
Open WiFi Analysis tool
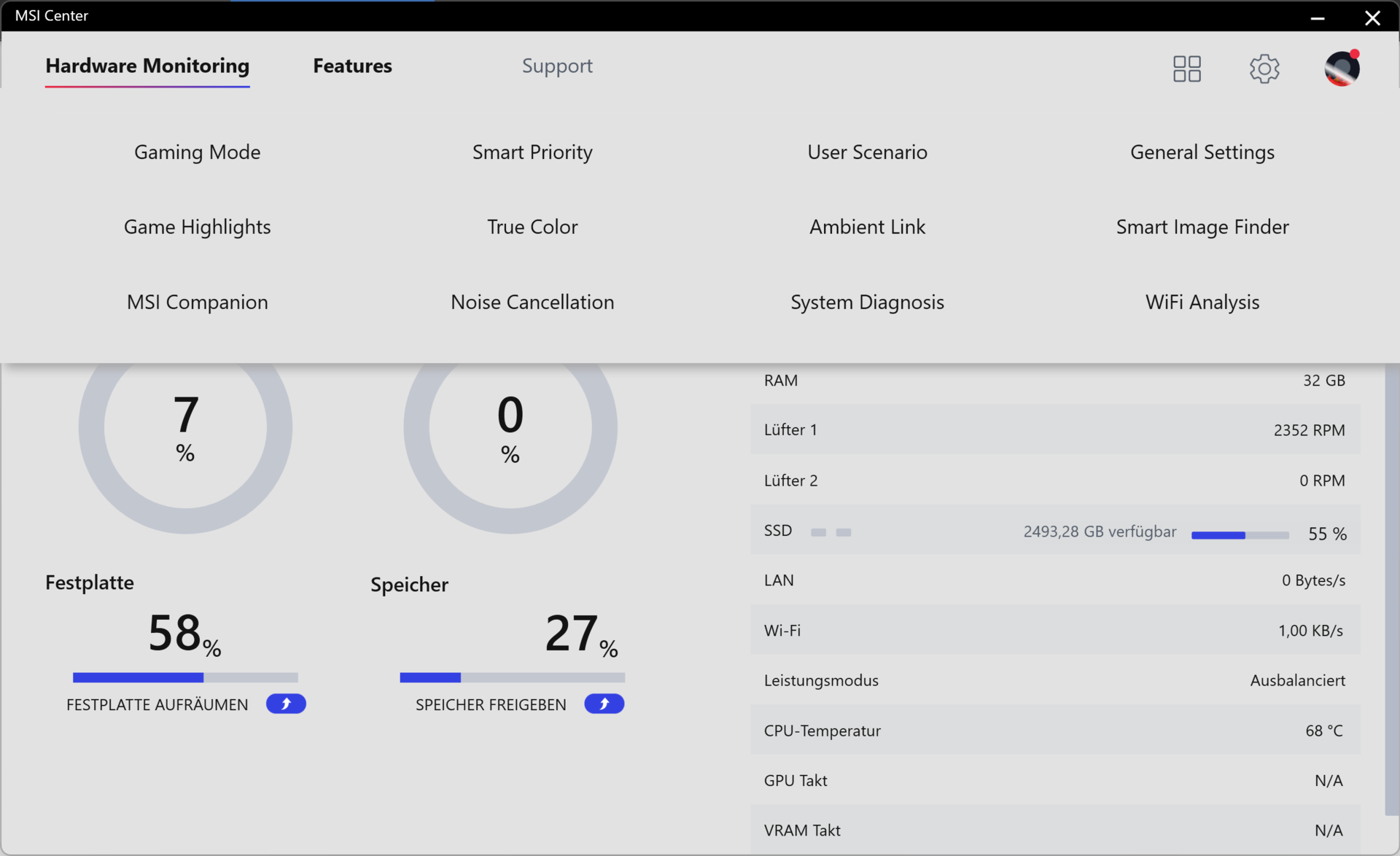(x=1202, y=302)
